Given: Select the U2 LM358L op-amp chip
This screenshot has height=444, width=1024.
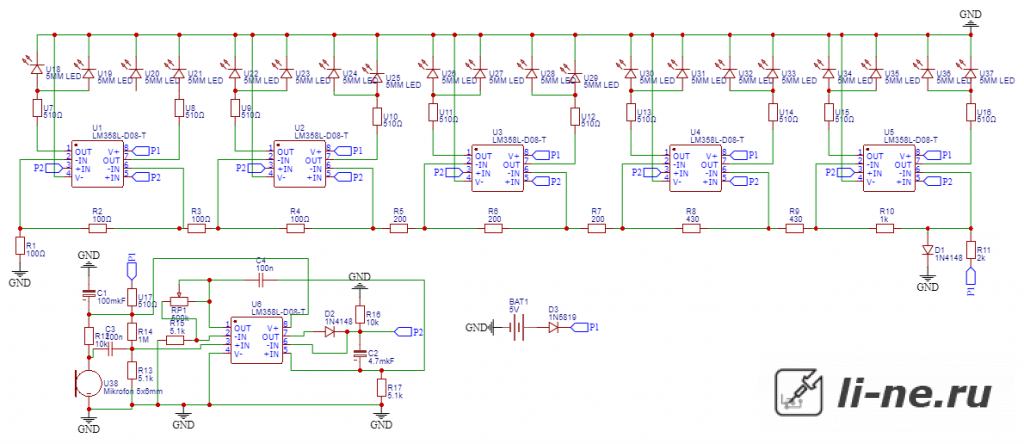Looking at the screenshot, I should (298, 164).
